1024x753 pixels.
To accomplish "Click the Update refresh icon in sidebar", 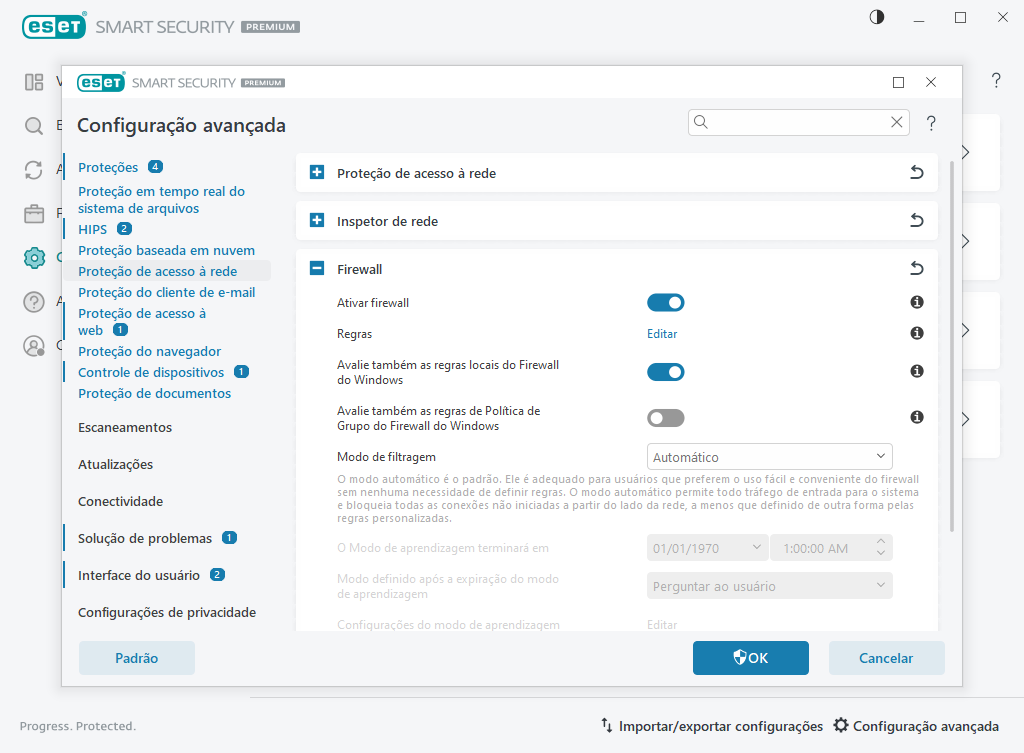I will point(34,171).
